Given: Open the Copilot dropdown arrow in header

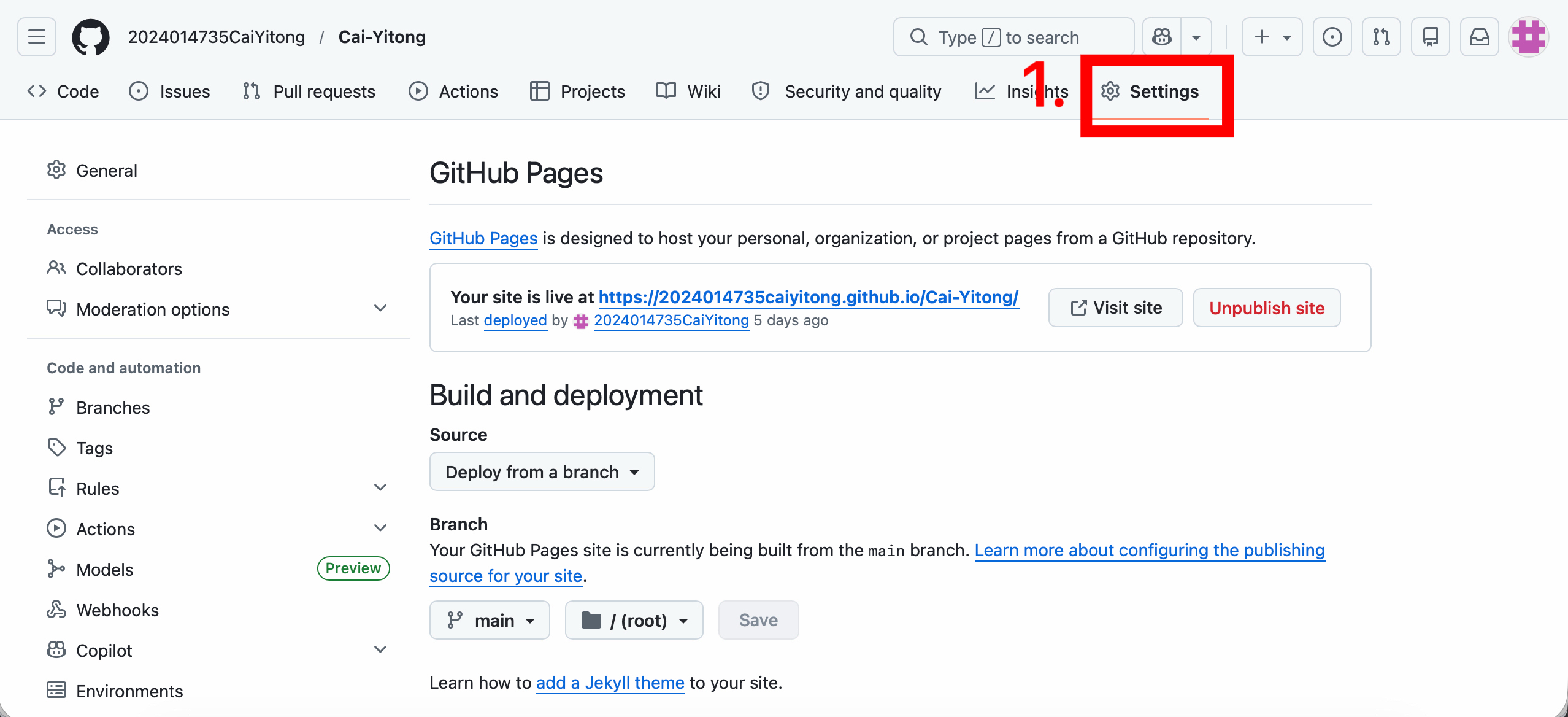Looking at the screenshot, I should pos(1196,37).
